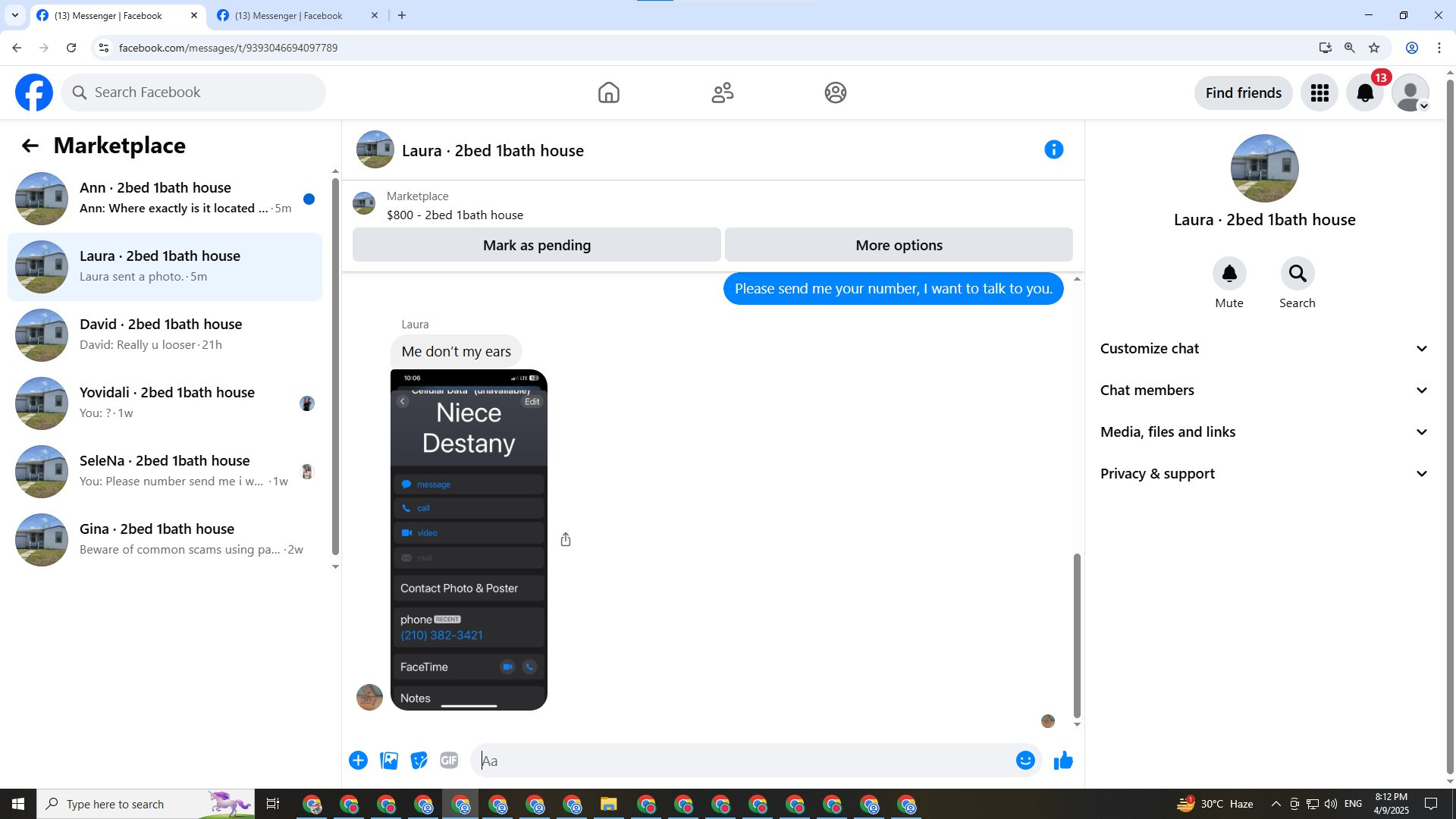Click Mark as pending button

tap(536, 245)
